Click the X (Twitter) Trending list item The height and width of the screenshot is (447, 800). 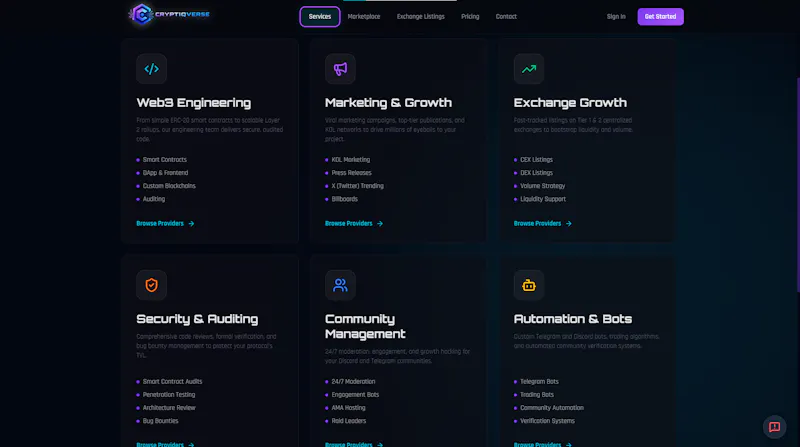(358, 186)
